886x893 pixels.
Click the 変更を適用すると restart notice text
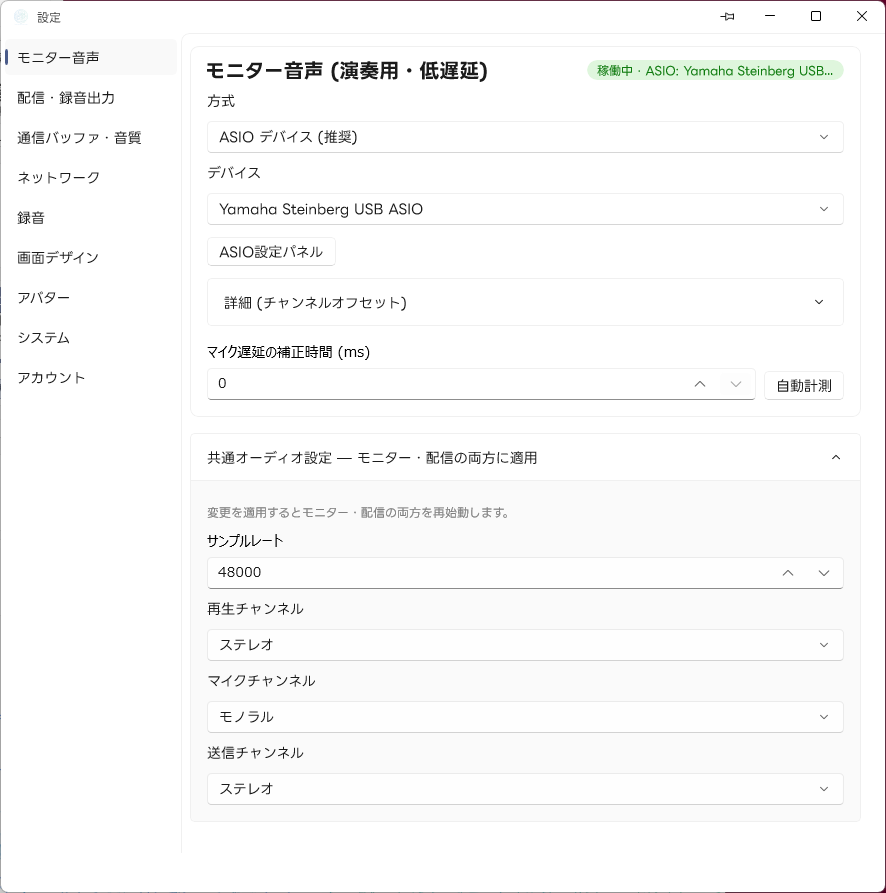pos(358,513)
